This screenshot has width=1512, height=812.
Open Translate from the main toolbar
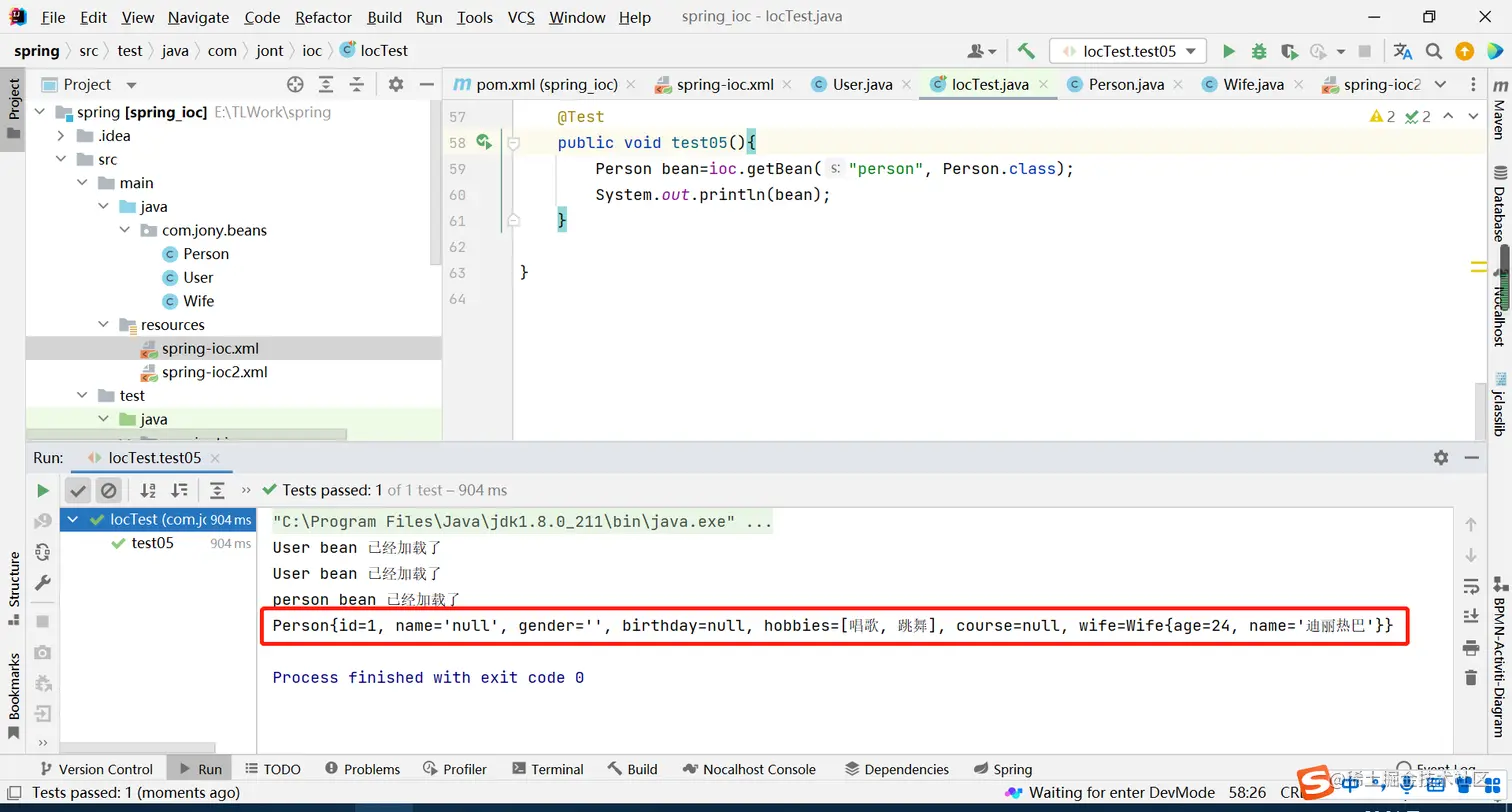point(1403,51)
